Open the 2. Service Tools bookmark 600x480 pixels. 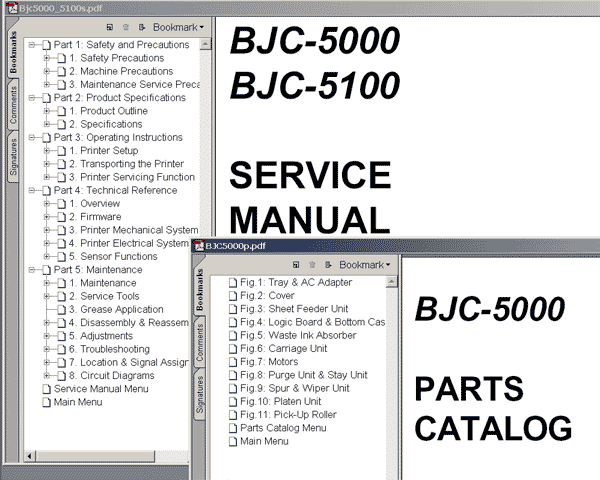coord(104,296)
